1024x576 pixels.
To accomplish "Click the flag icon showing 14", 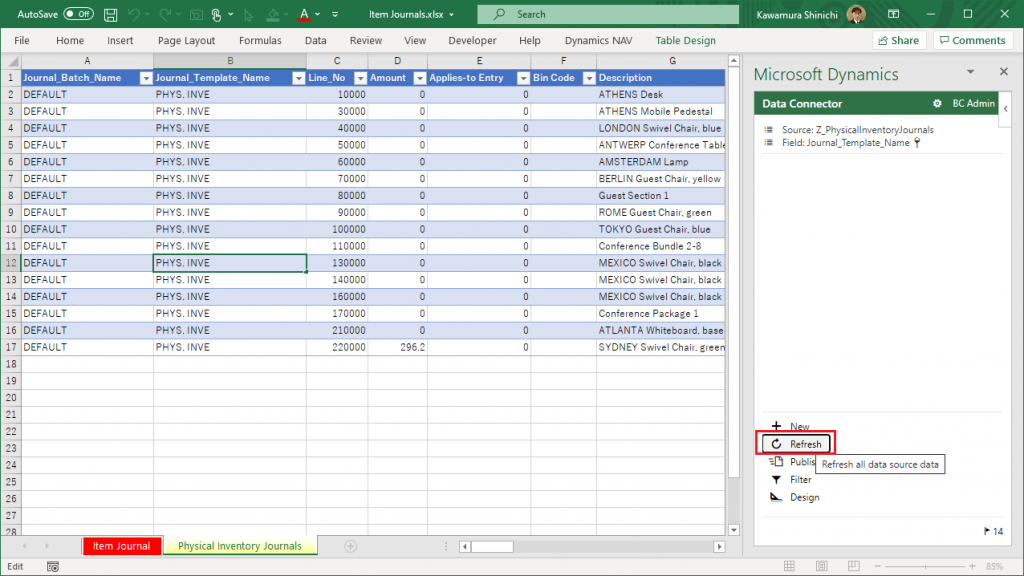I will click(987, 532).
